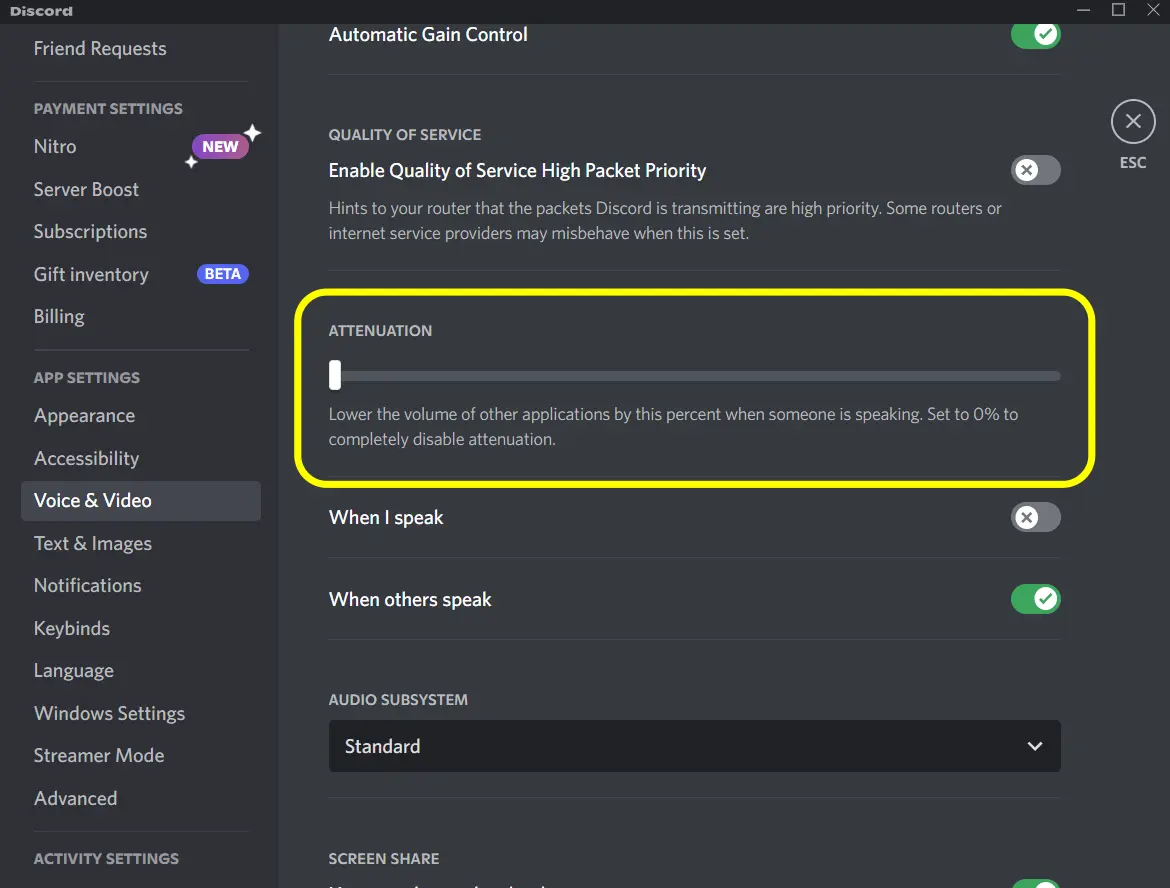Click the BETA badge on Gift inventory
The width and height of the screenshot is (1170, 888).
tap(222, 274)
